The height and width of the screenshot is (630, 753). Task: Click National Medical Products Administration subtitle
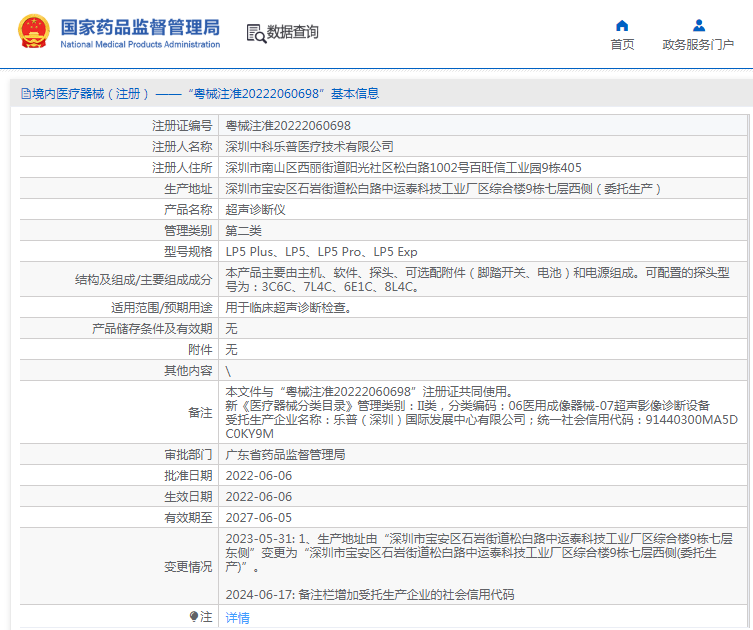(140, 44)
